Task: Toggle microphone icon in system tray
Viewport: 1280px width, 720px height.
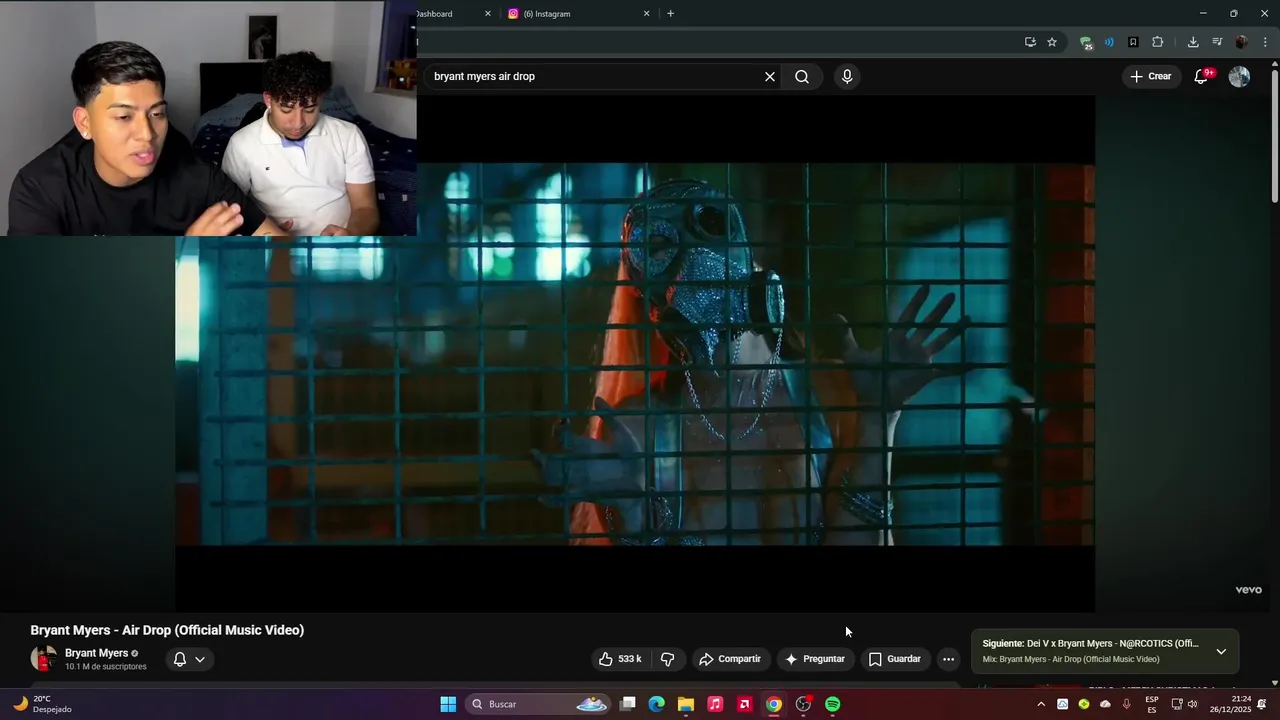Action: [1127, 704]
